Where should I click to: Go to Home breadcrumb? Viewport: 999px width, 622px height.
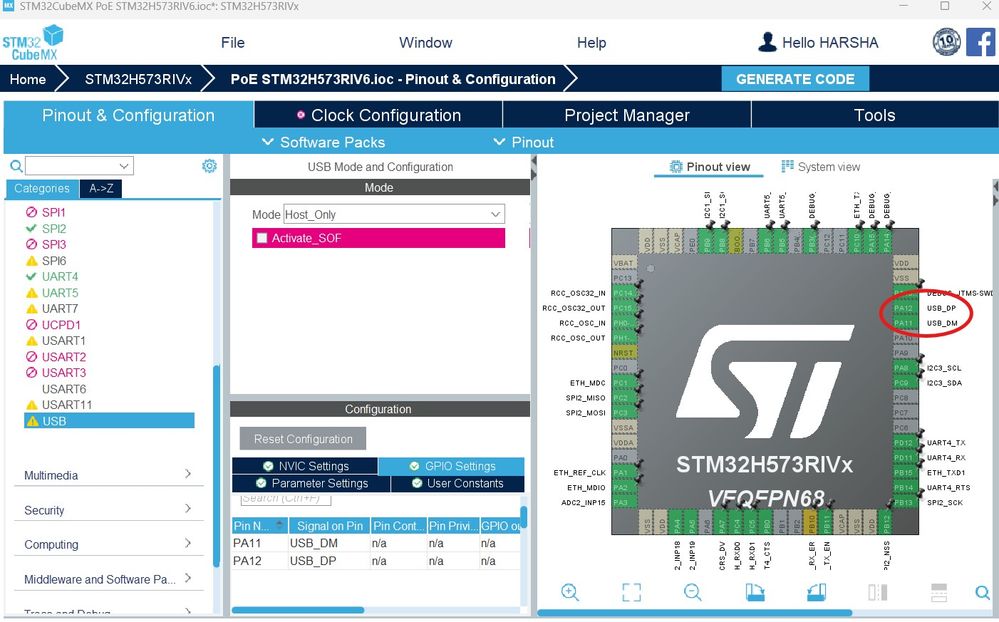pos(27,79)
